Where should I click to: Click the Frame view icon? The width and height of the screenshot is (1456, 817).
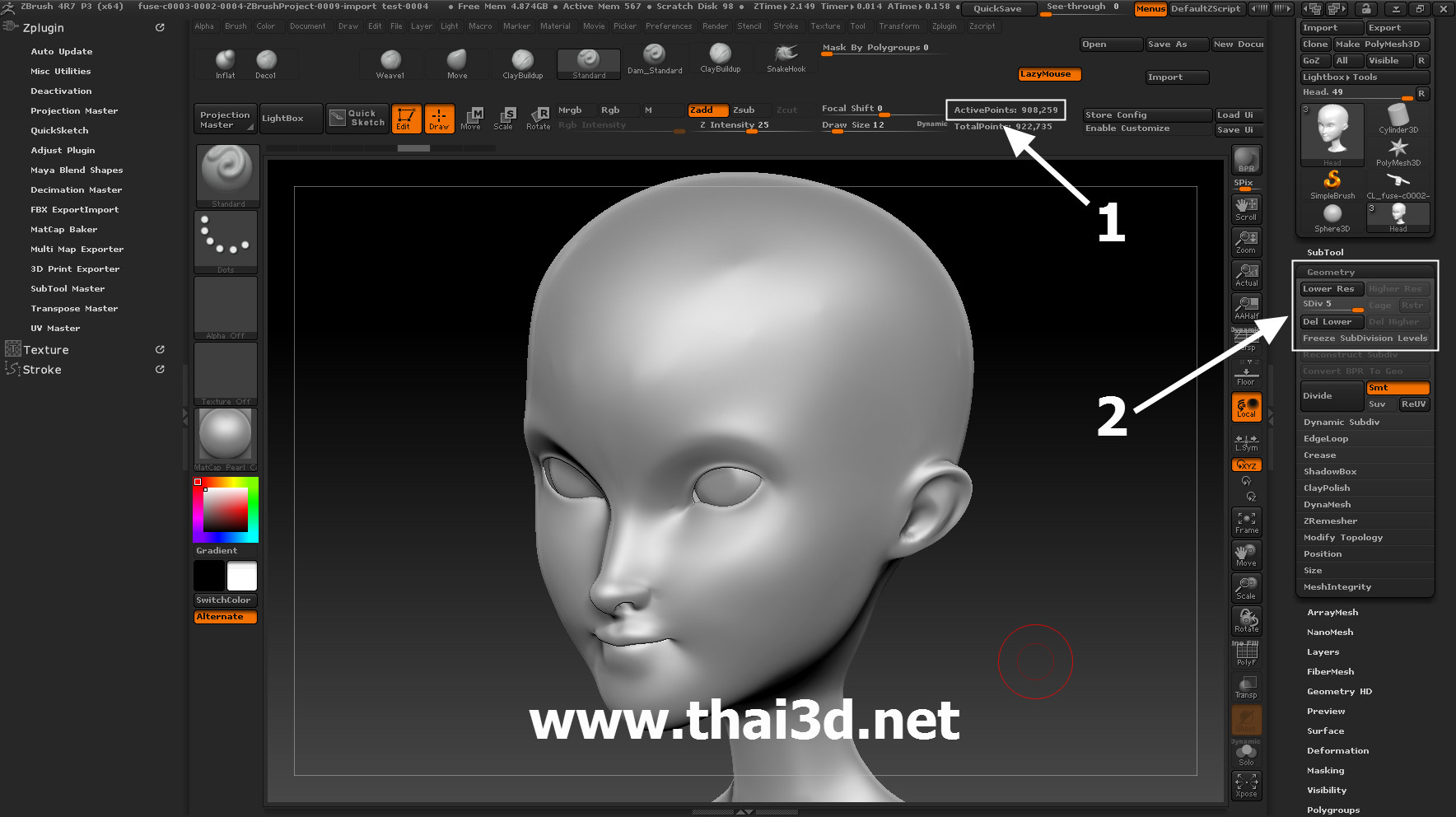(x=1246, y=522)
